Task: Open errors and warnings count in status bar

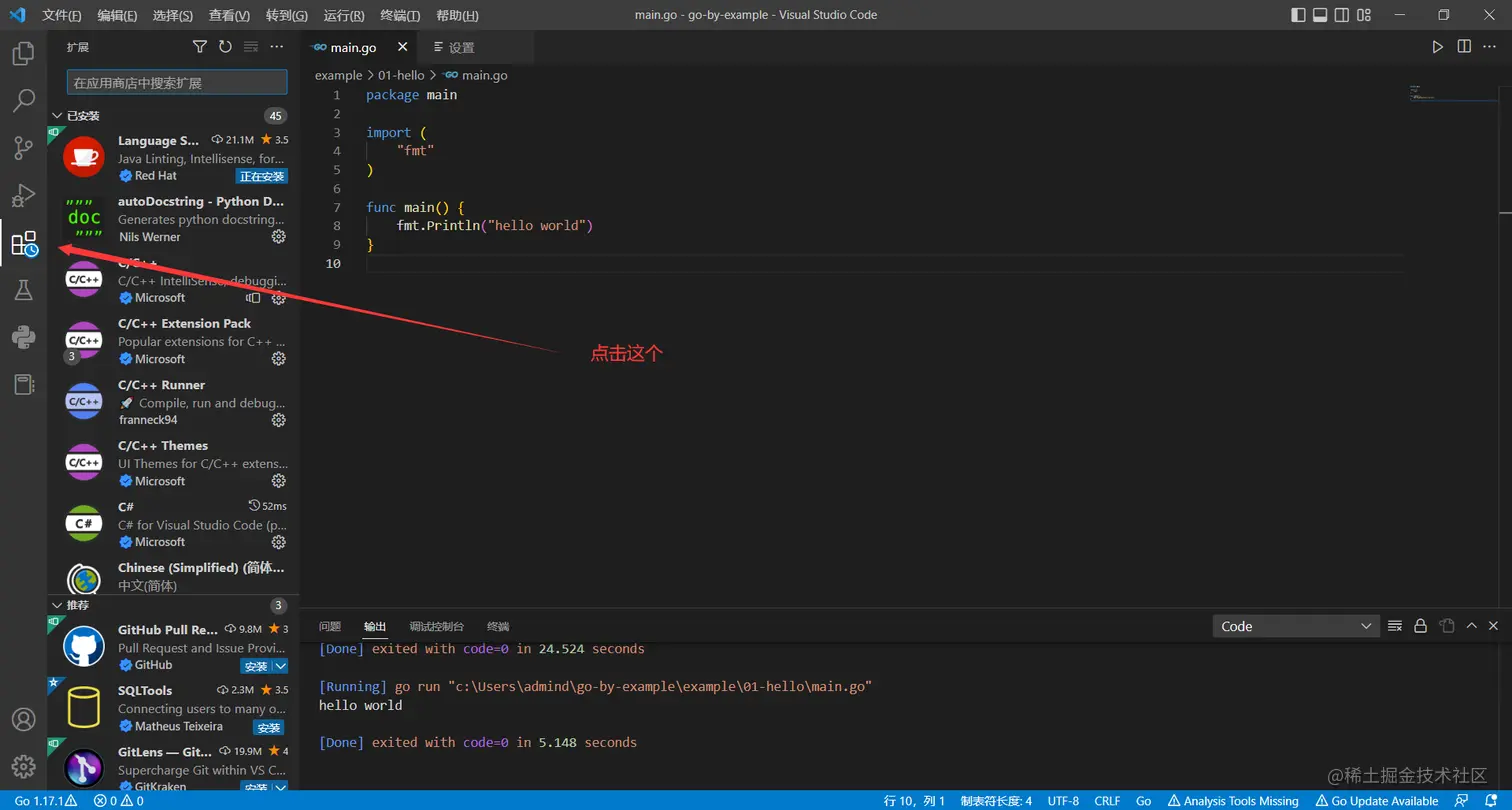Action: 119,801
